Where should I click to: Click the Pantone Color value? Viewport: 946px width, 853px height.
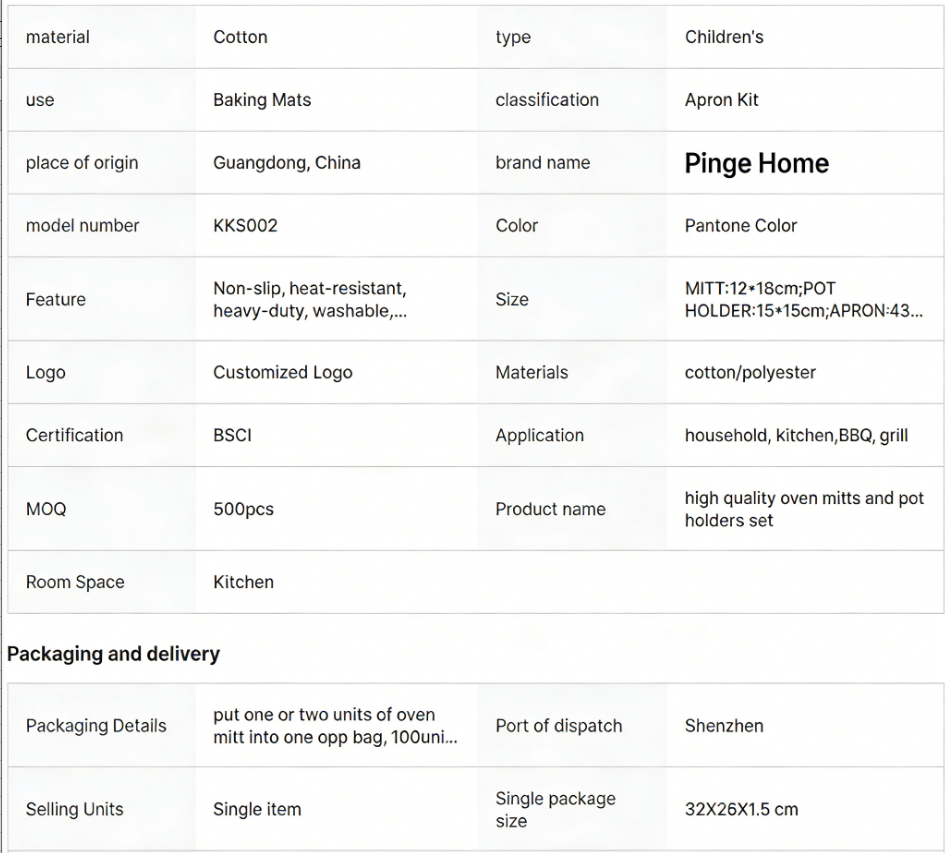741,225
